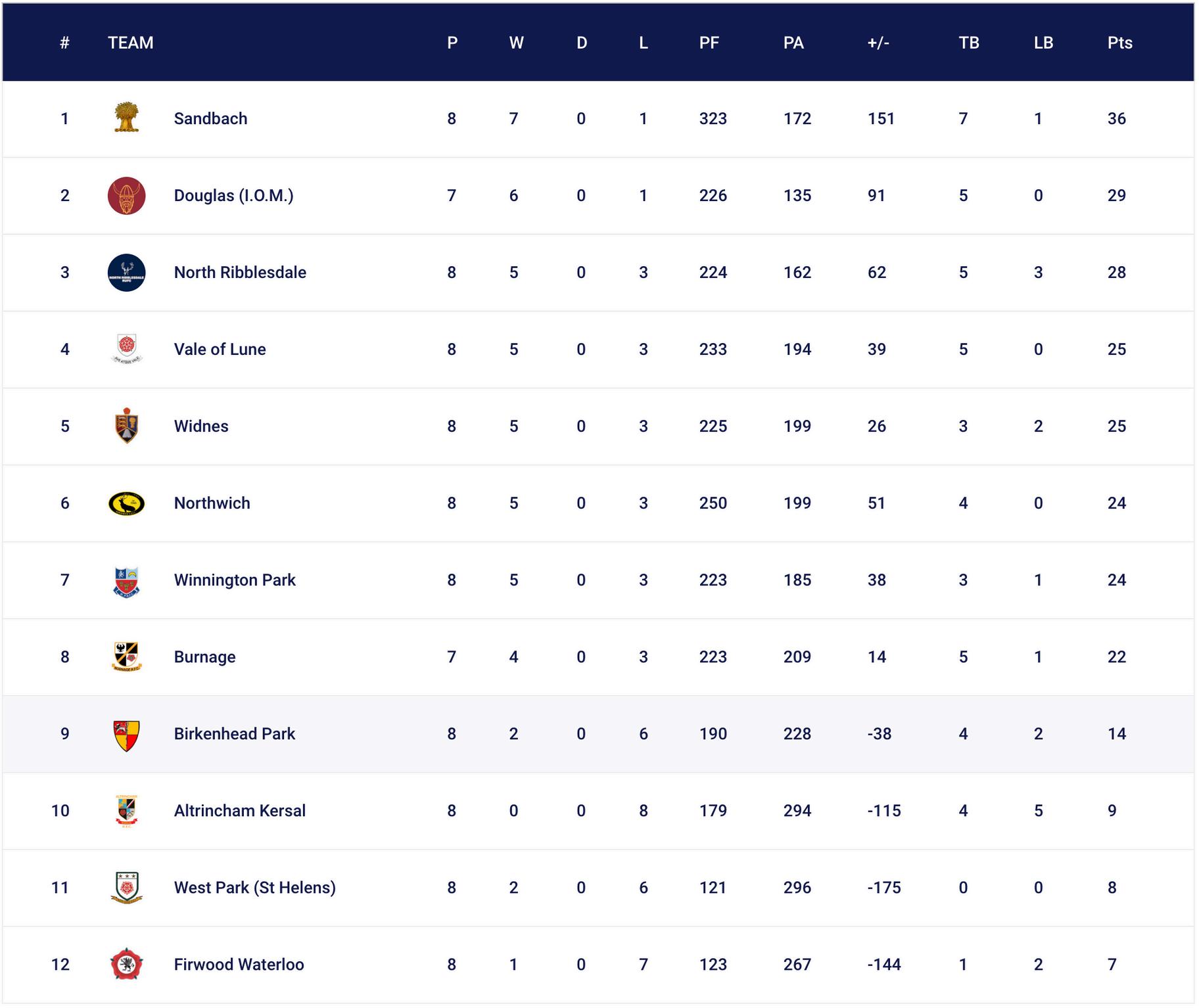Image resolution: width=1199 pixels, height=1008 pixels.
Task: Click the Douglas (I.O.M.) Viking logo
Action: pos(126,195)
